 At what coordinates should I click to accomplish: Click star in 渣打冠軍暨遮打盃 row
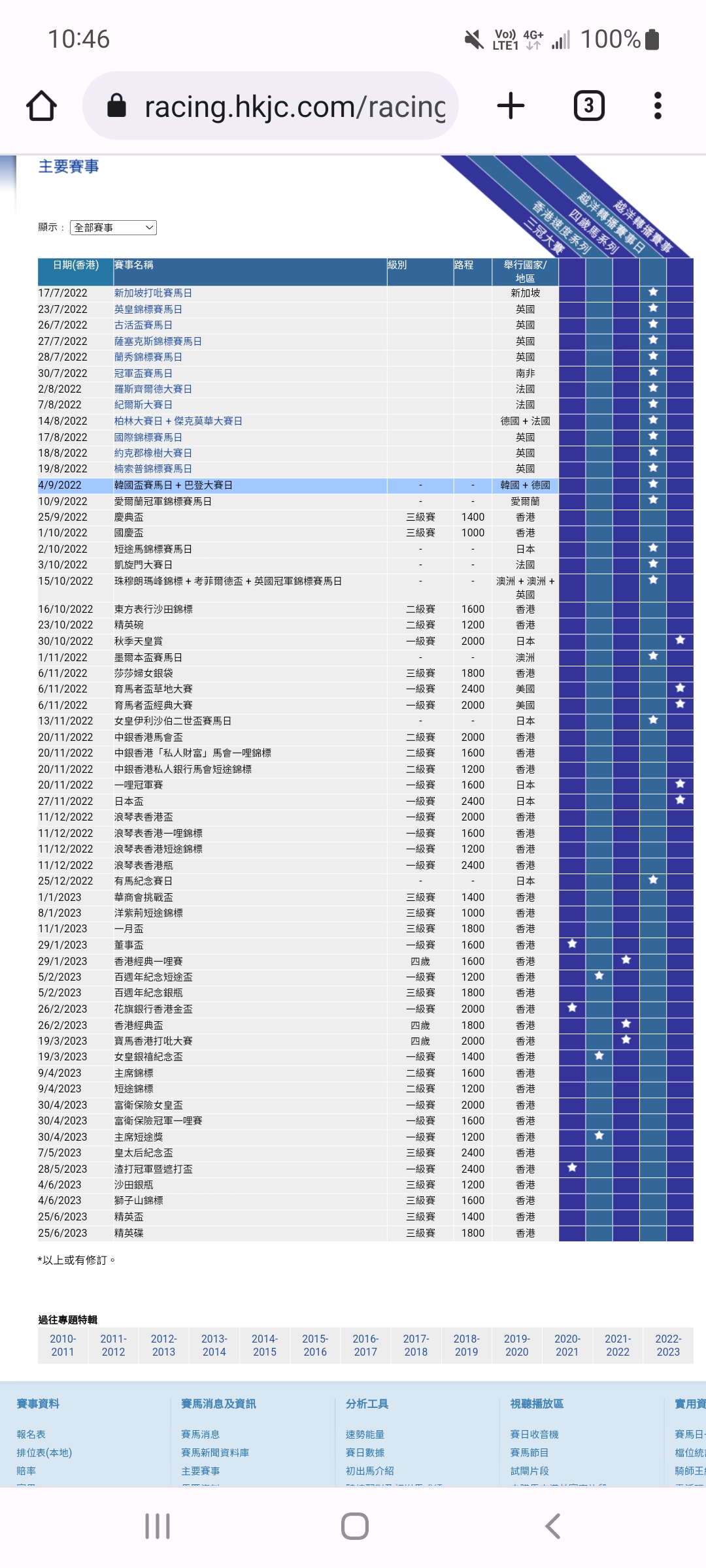pyautogui.click(x=572, y=1168)
